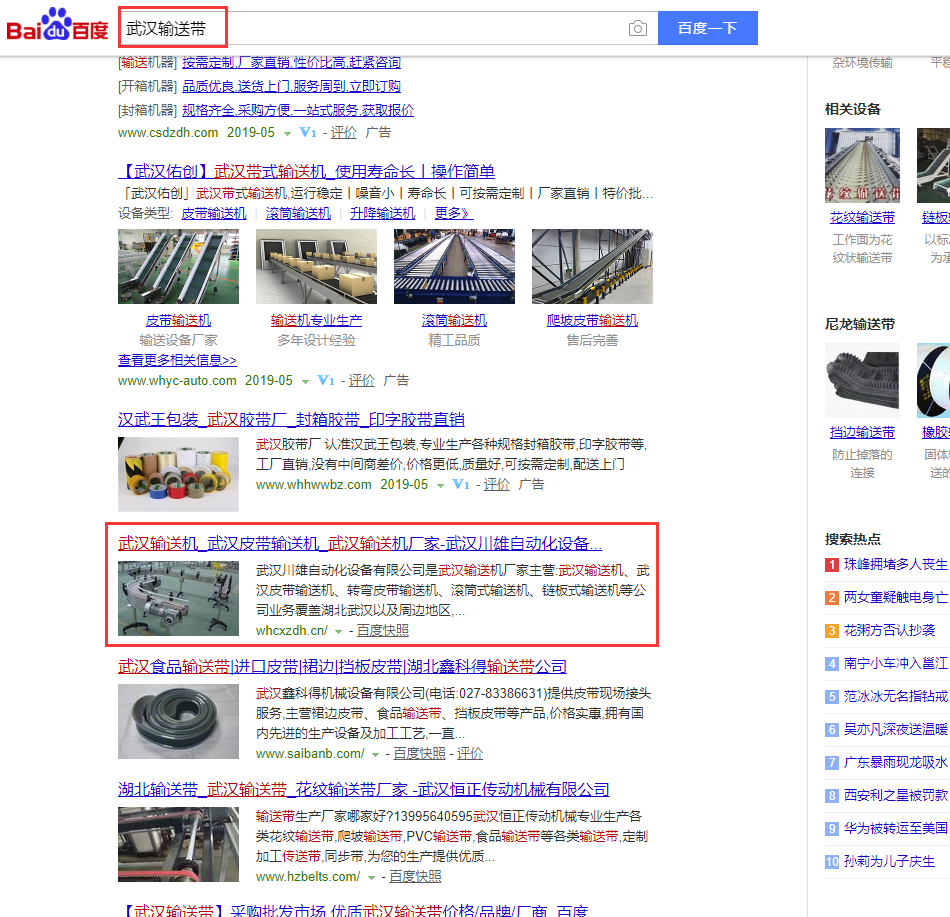Click 评价 next to www.saibanb.com
This screenshot has width=950, height=917.
click(470, 753)
